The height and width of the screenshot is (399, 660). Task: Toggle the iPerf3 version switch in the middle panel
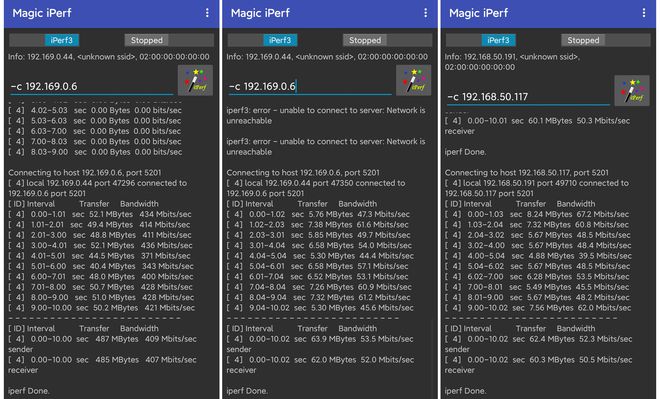[x=263, y=40]
